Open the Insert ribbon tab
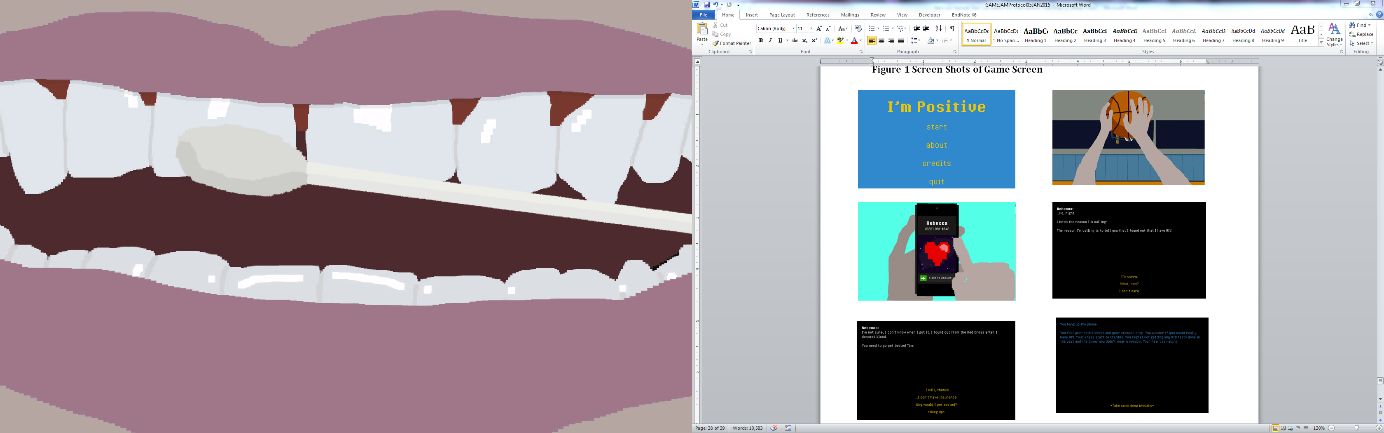The height and width of the screenshot is (433, 1384). pyautogui.click(x=751, y=15)
